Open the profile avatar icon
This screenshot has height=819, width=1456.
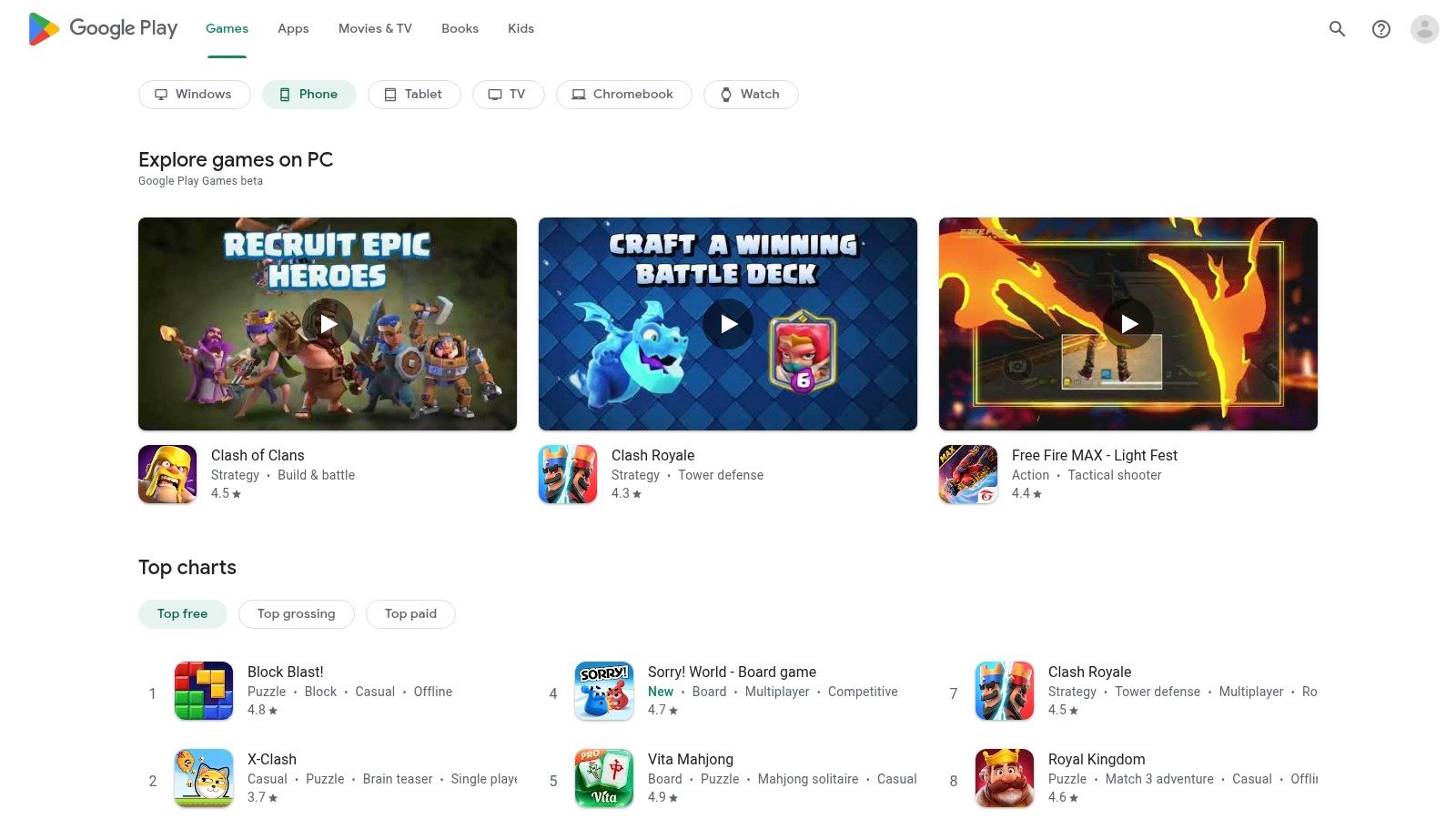click(x=1423, y=28)
